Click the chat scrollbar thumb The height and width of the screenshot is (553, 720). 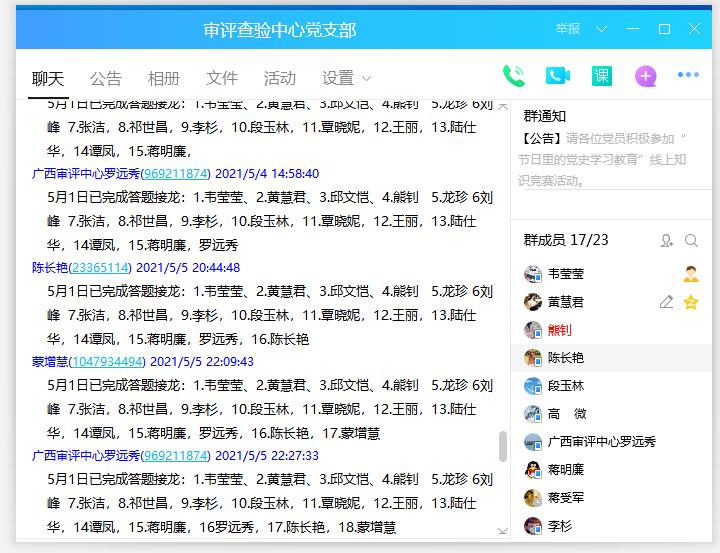coord(503,446)
